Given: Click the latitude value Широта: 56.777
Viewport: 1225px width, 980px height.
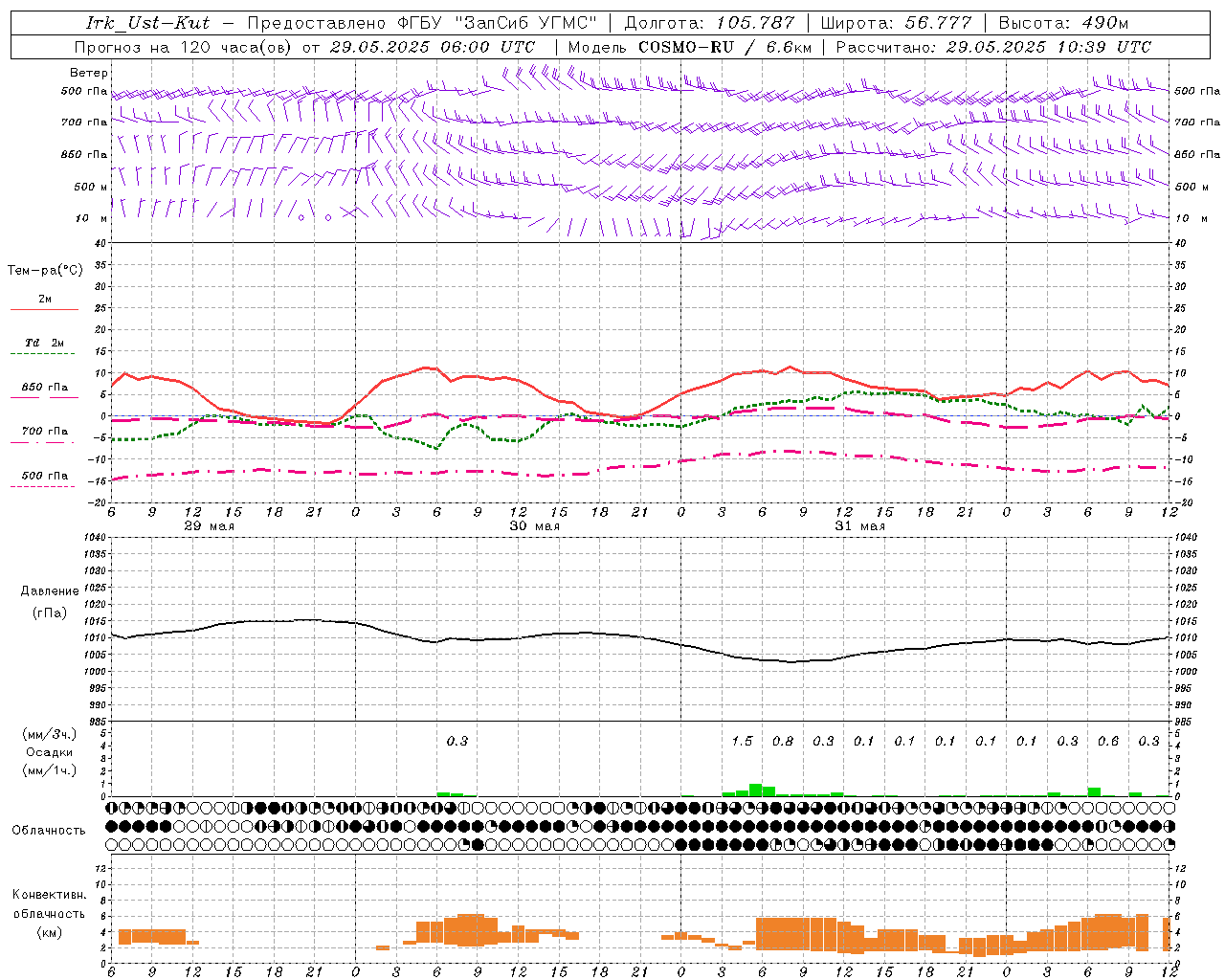Looking at the screenshot, I should (897, 23).
